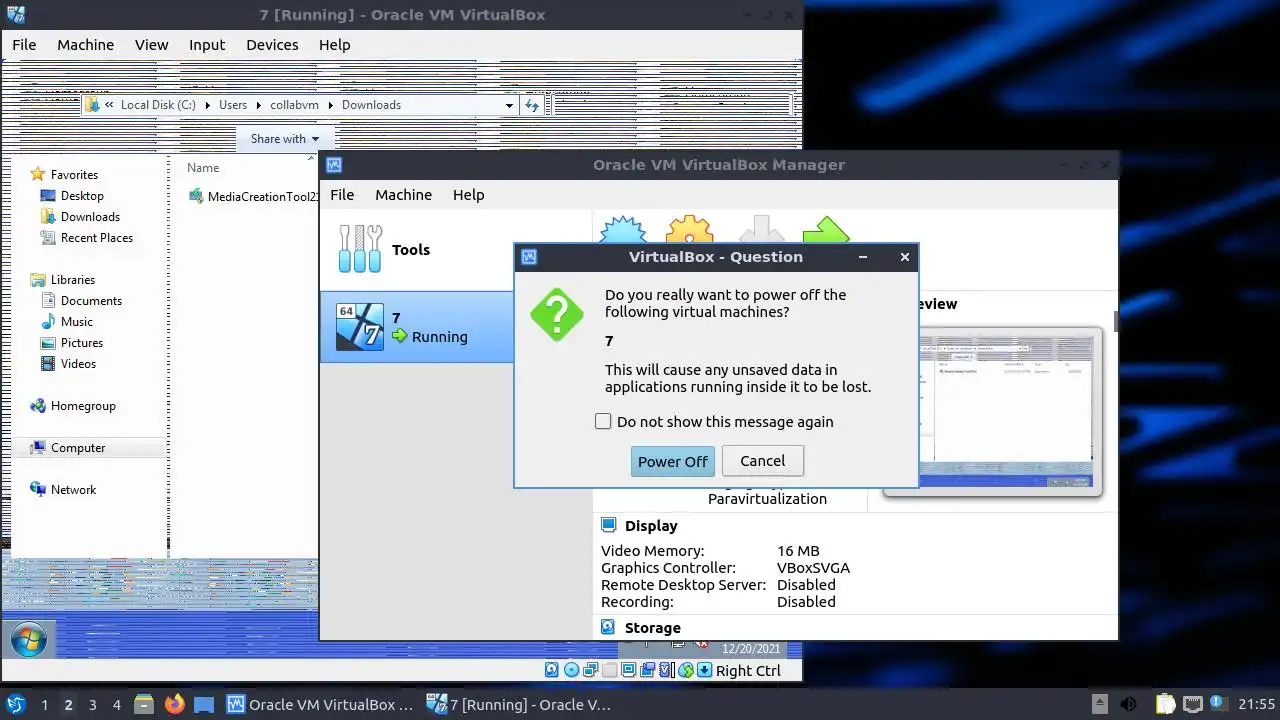The image size is (1280, 720).
Task: Open address bar history dropdown arrow
Action: (x=509, y=105)
